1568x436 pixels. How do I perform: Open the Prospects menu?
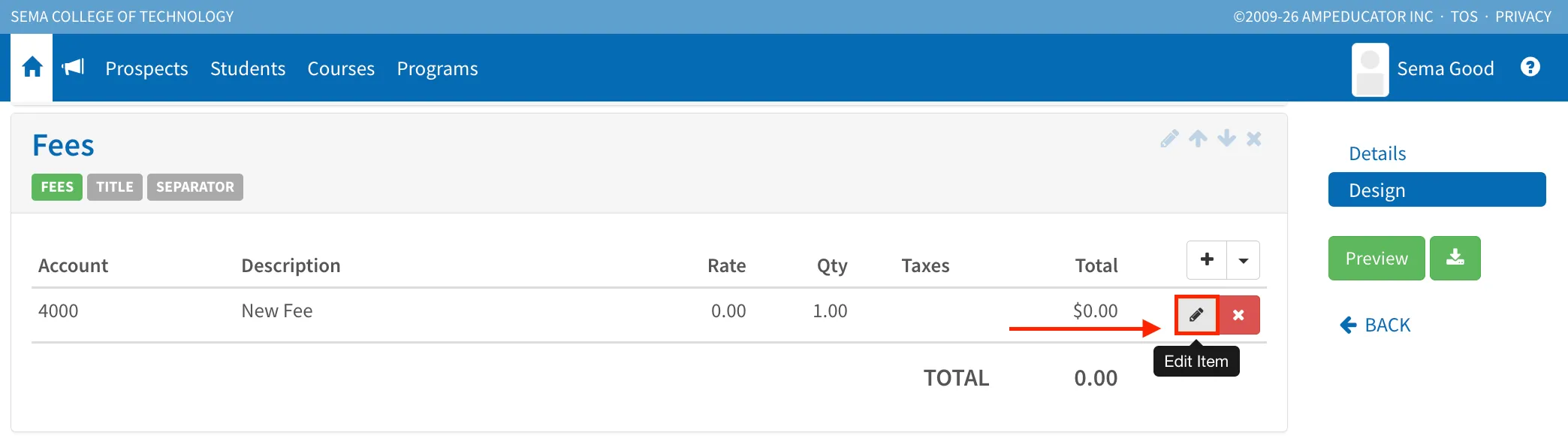[x=146, y=68]
